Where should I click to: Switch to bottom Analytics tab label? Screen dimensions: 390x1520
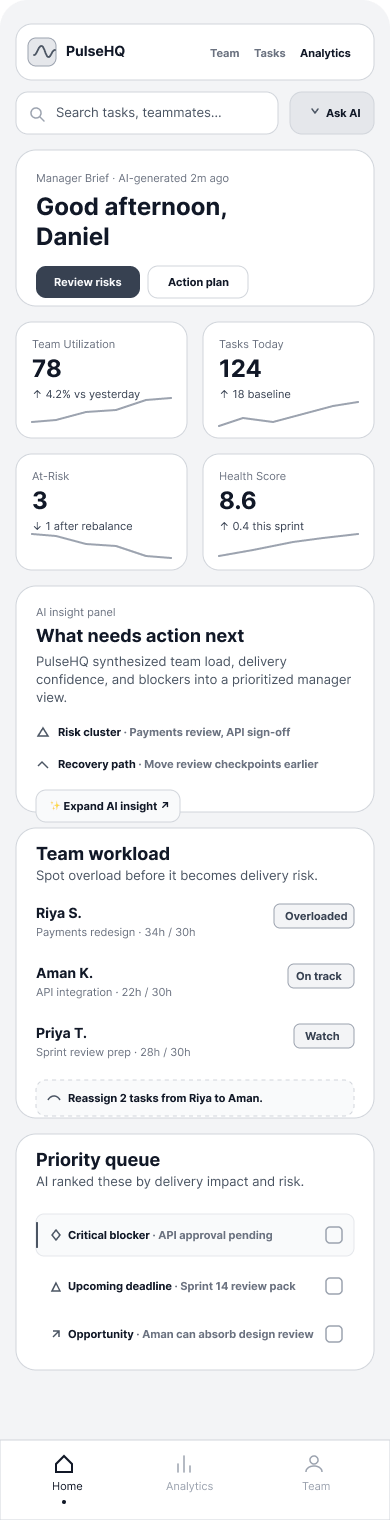coord(190,1486)
